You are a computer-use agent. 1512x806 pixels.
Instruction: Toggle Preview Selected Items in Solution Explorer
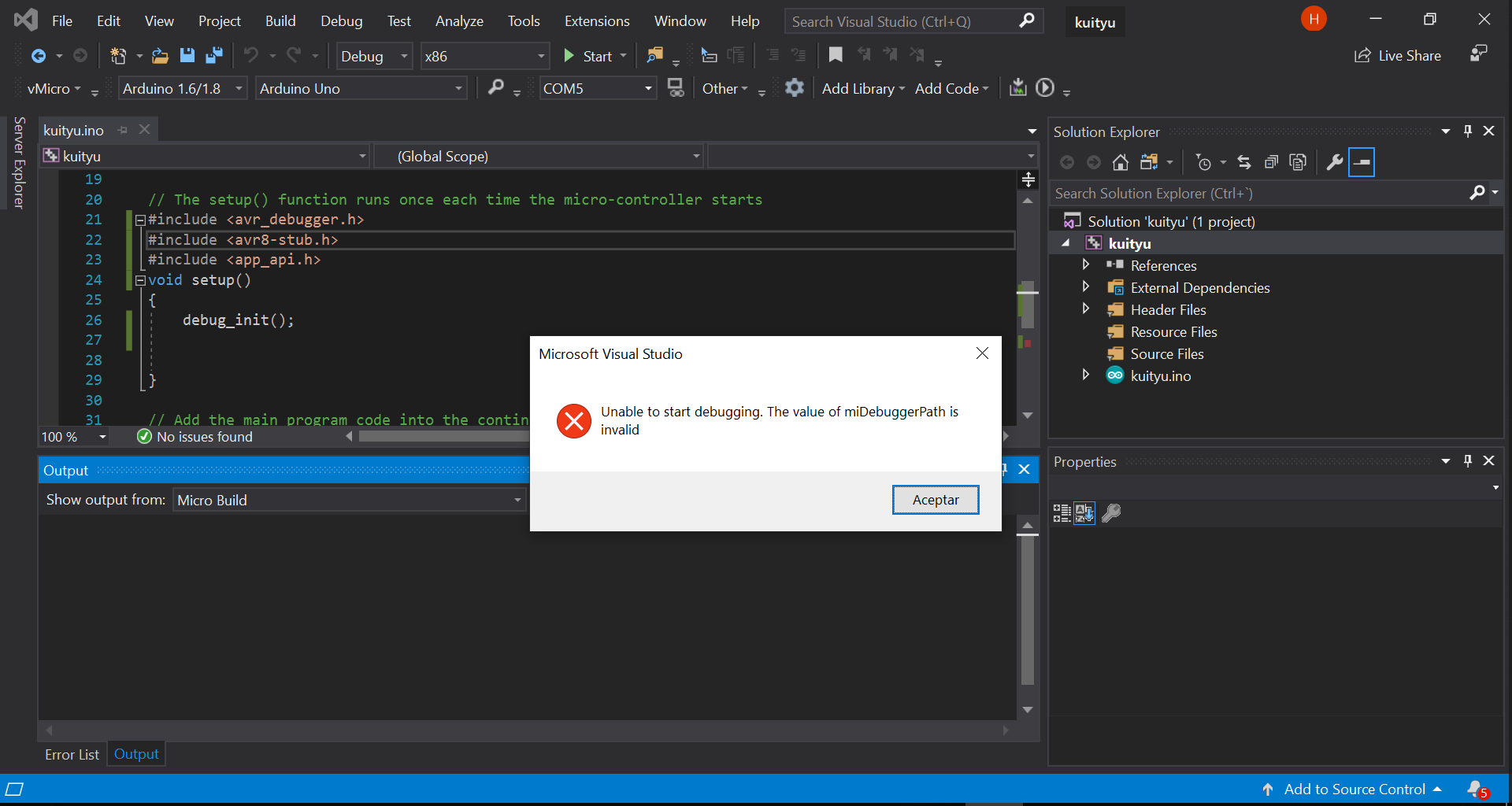tap(1362, 162)
